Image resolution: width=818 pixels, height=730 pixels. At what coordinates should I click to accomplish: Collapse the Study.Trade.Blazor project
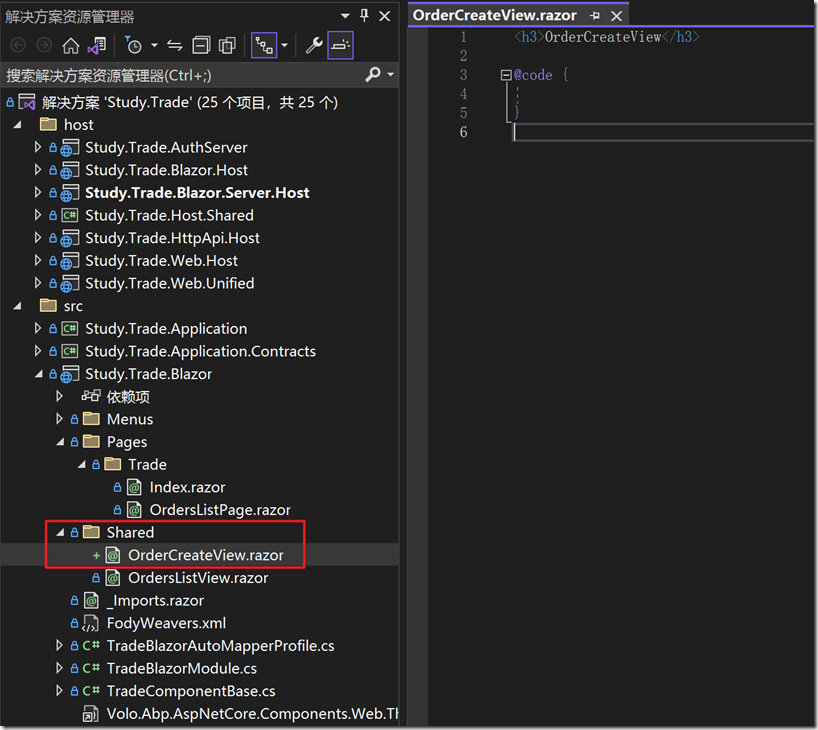click(39, 374)
